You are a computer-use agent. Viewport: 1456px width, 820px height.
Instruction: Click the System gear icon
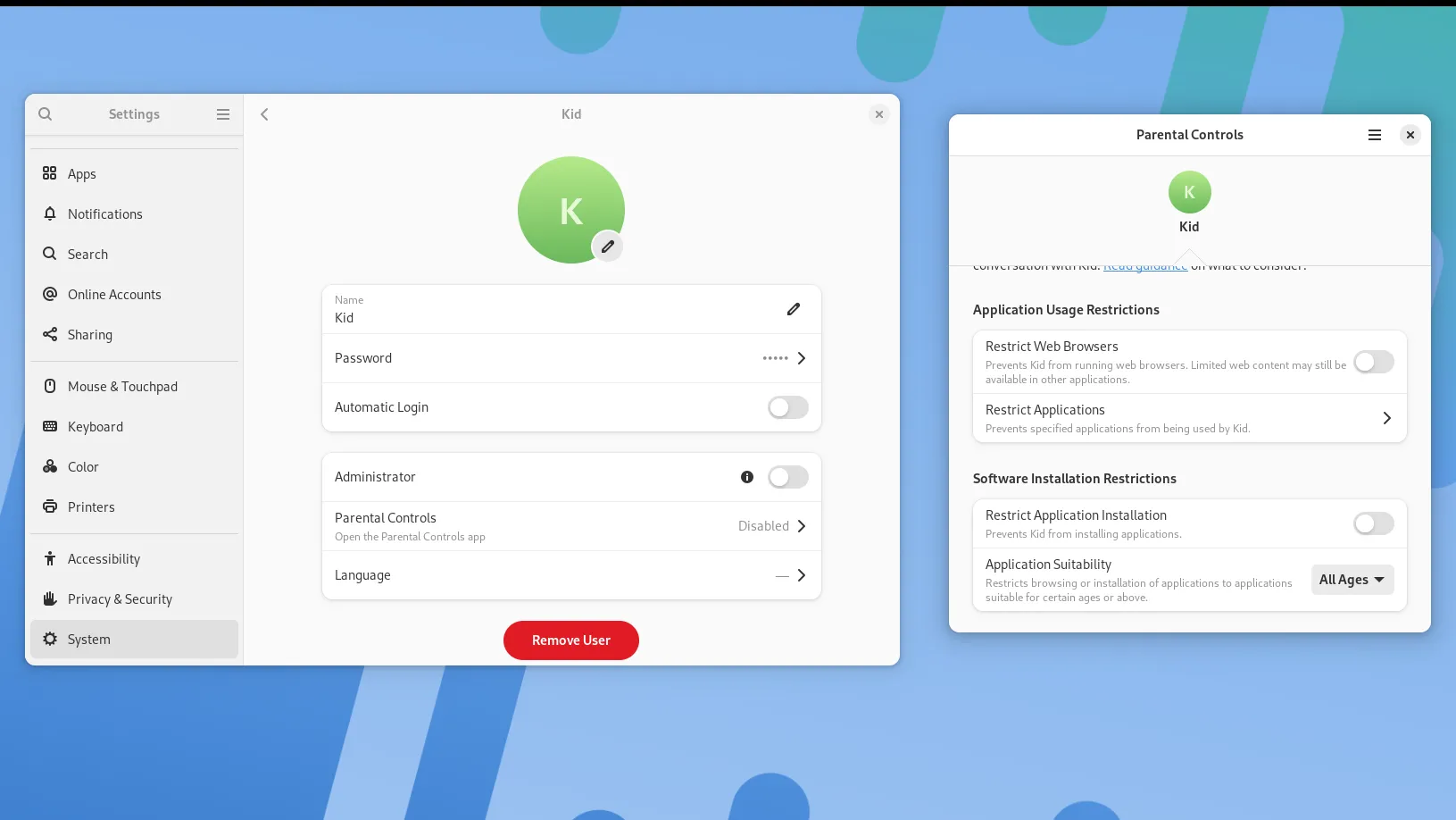click(x=50, y=639)
